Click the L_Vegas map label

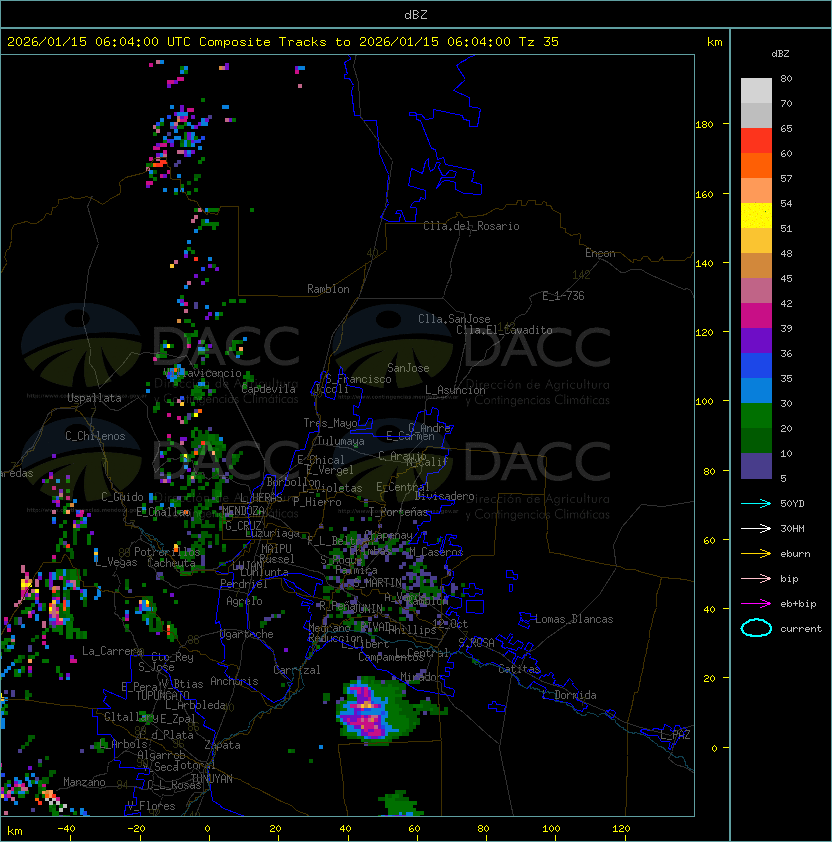click(x=116, y=562)
